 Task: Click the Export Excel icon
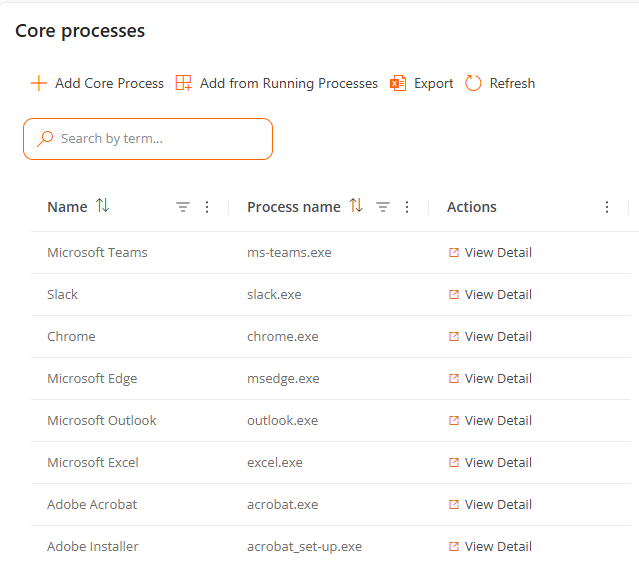point(398,84)
